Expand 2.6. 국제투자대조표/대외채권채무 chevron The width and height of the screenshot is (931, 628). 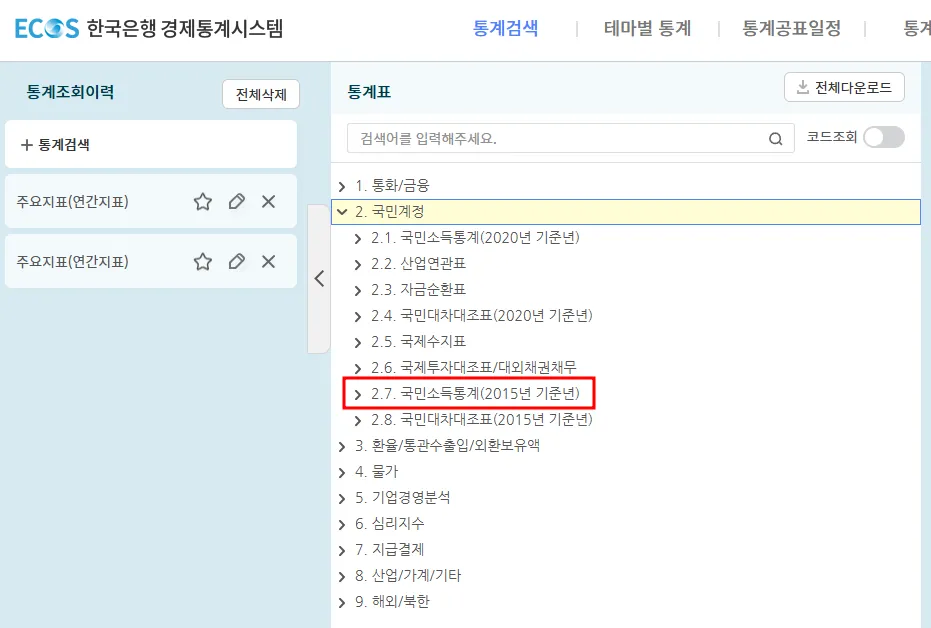pos(357,369)
